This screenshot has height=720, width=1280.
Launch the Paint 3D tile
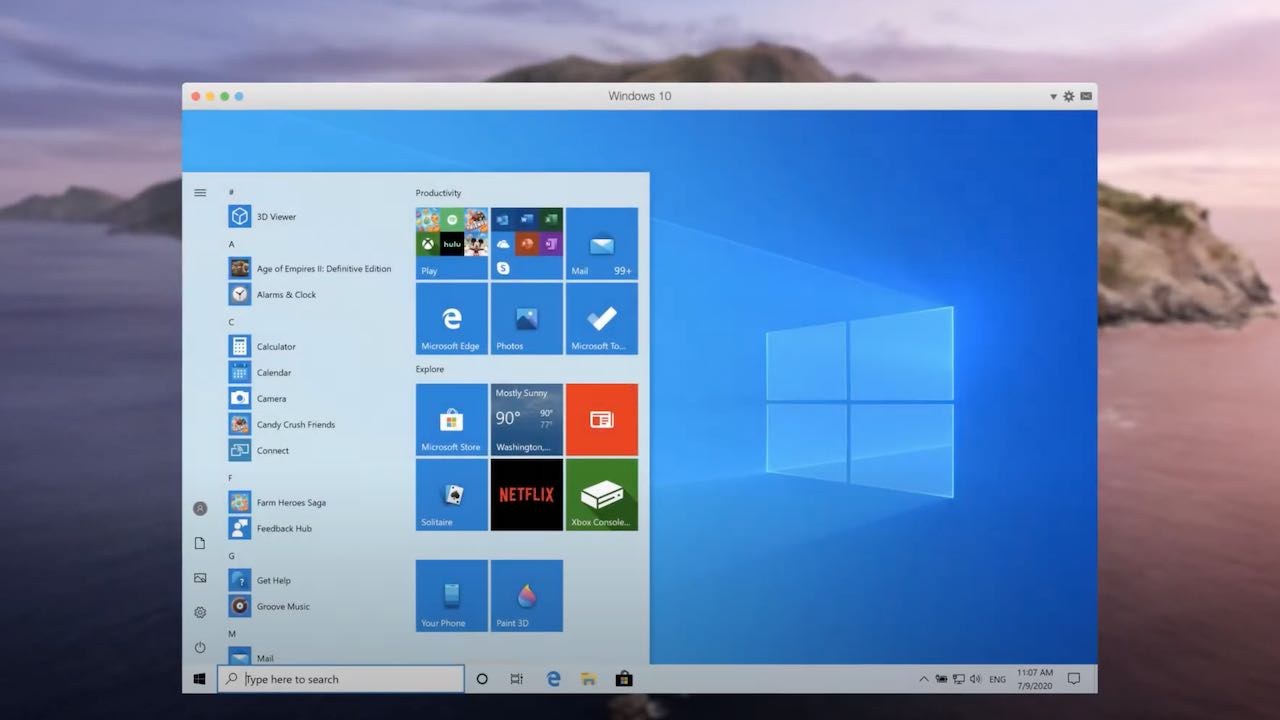[527, 596]
